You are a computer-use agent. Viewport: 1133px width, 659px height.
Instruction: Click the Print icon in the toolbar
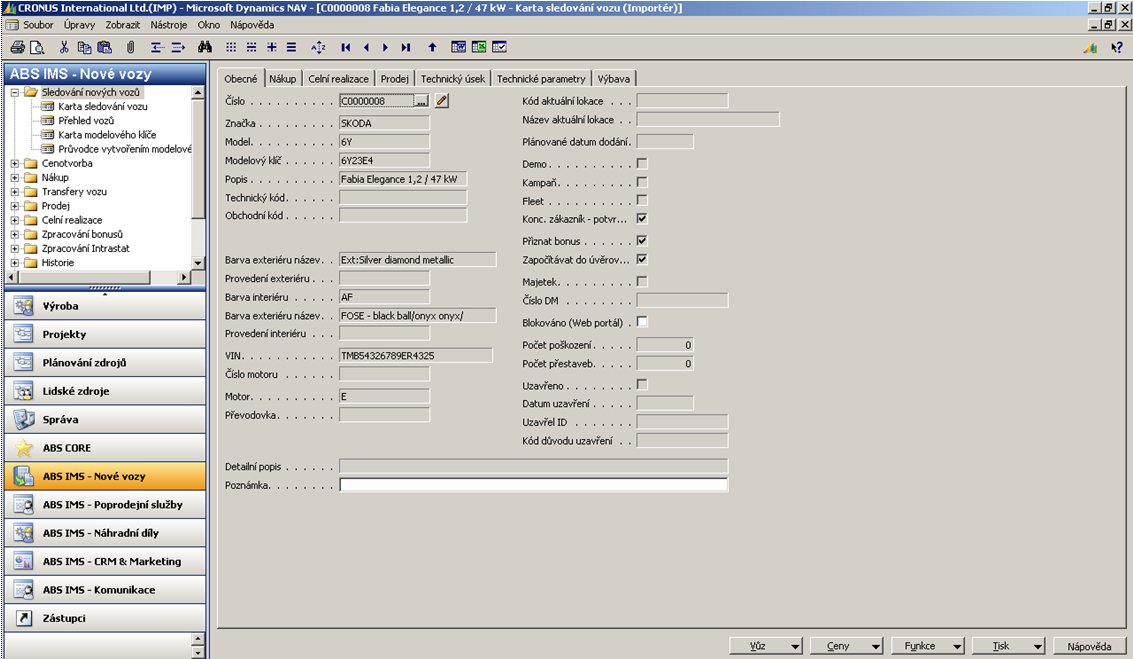point(17,48)
